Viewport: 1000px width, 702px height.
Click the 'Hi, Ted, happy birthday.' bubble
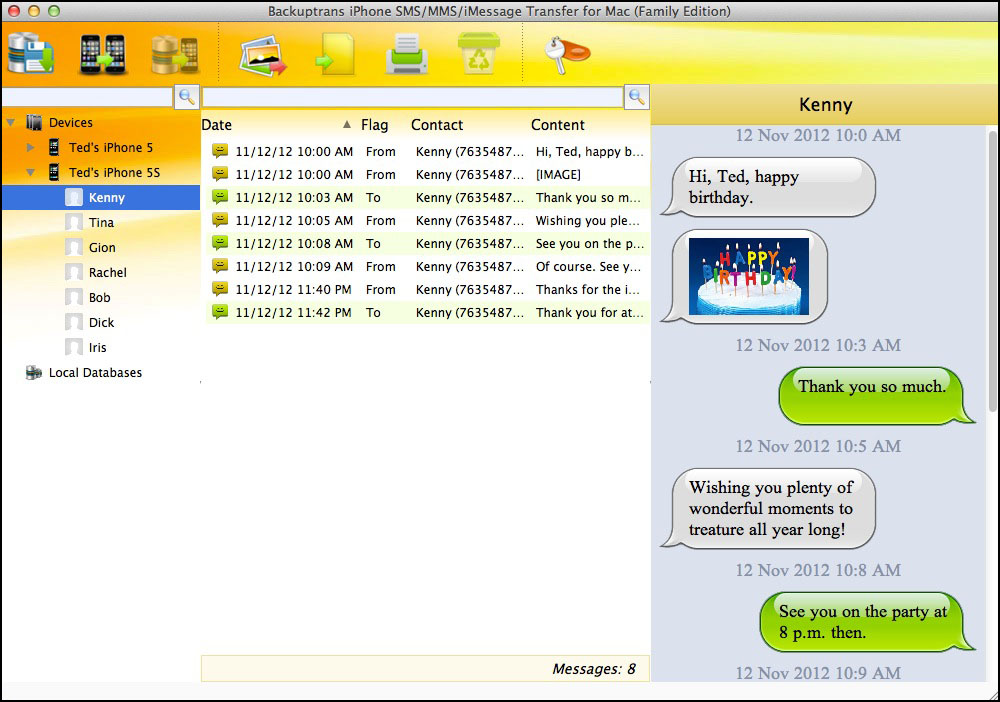(768, 187)
